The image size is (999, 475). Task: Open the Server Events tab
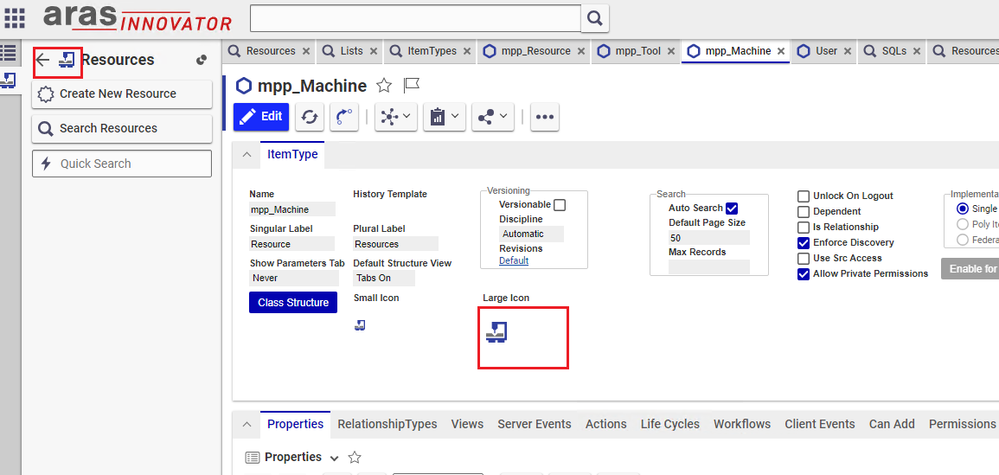pos(534,424)
